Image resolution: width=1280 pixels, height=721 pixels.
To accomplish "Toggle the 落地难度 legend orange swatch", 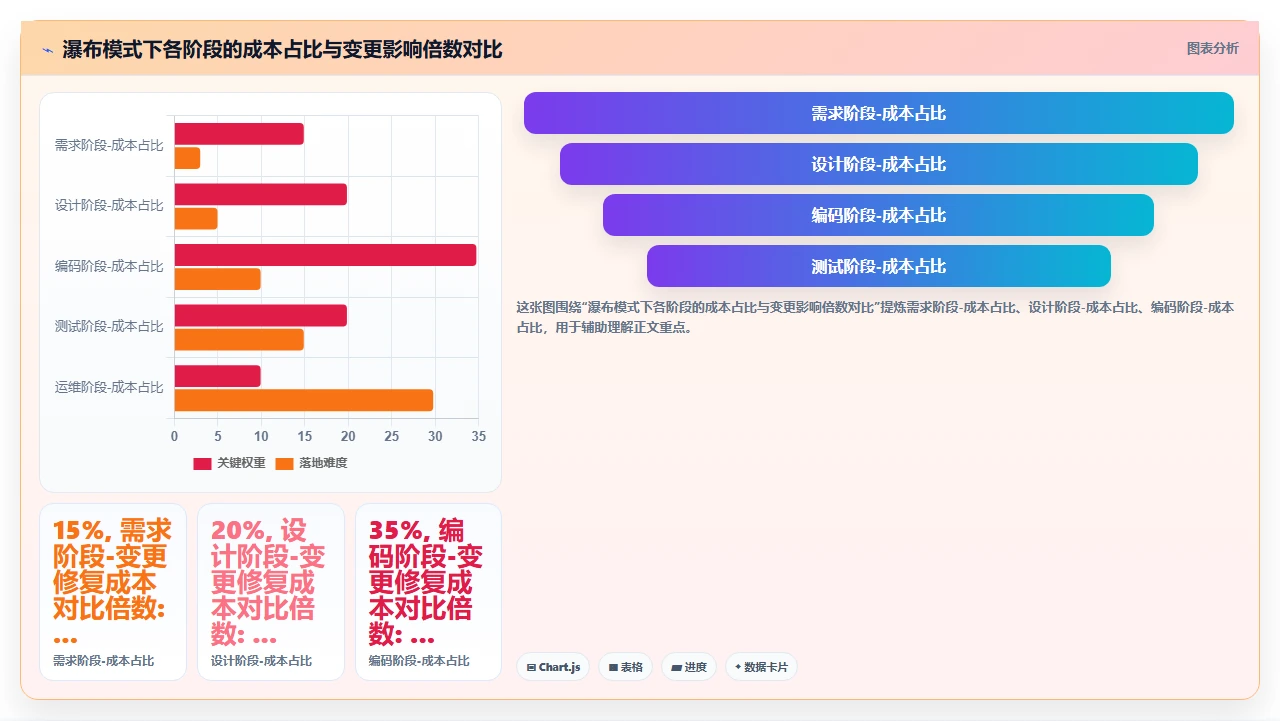I will click(284, 463).
